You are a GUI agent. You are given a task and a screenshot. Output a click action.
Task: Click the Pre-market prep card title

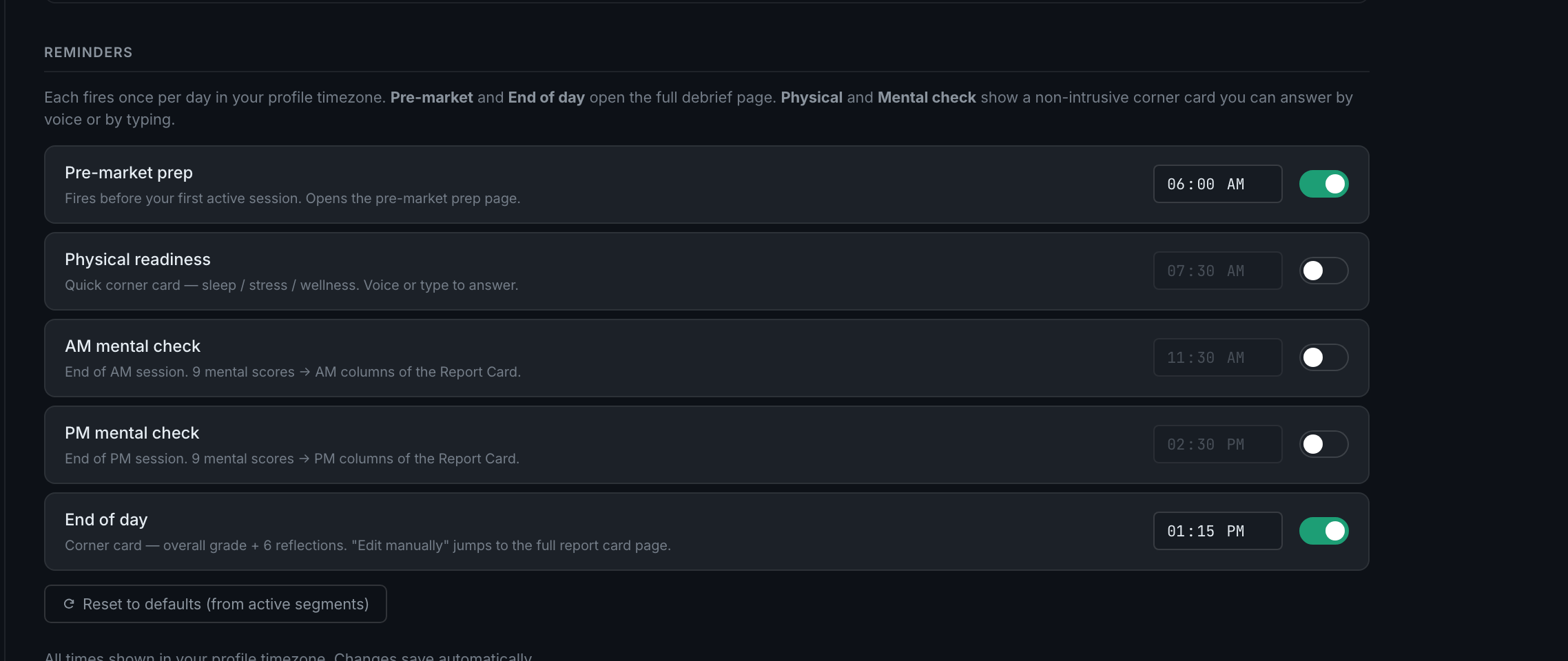point(129,173)
